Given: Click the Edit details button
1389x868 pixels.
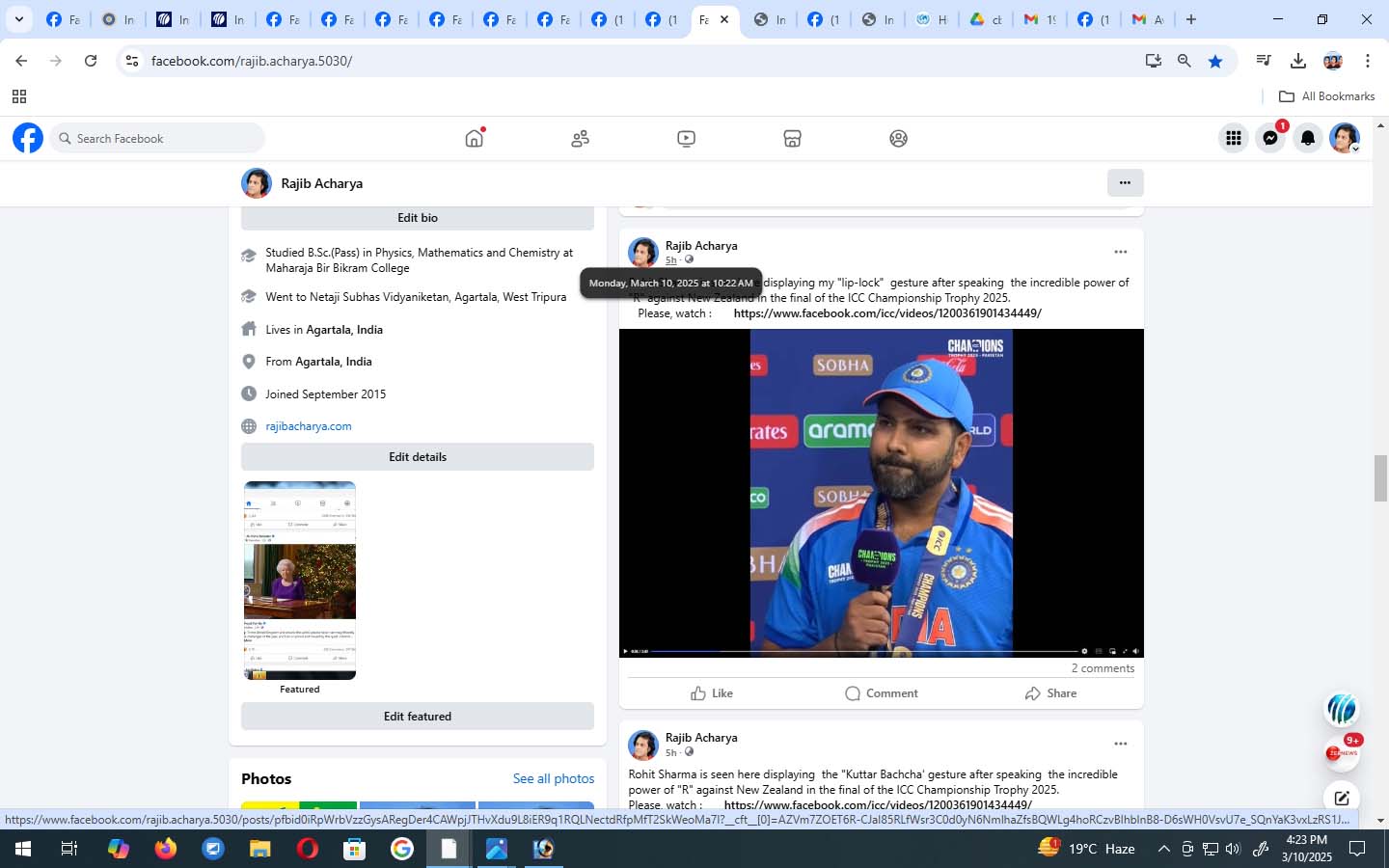Looking at the screenshot, I should 418,457.
